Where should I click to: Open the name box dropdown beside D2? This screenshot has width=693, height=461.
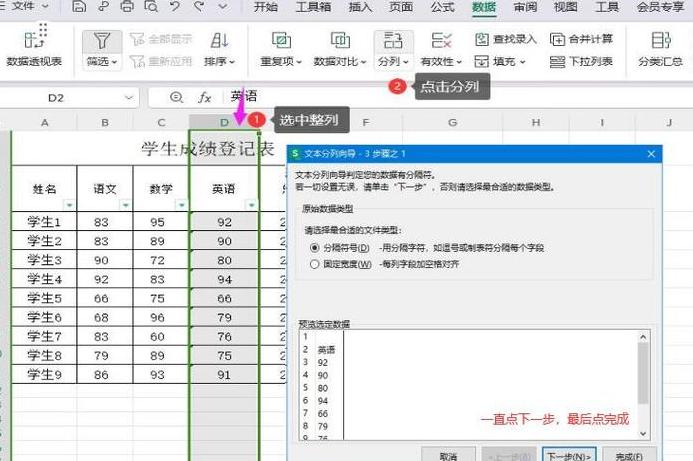click(x=129, y=98)
